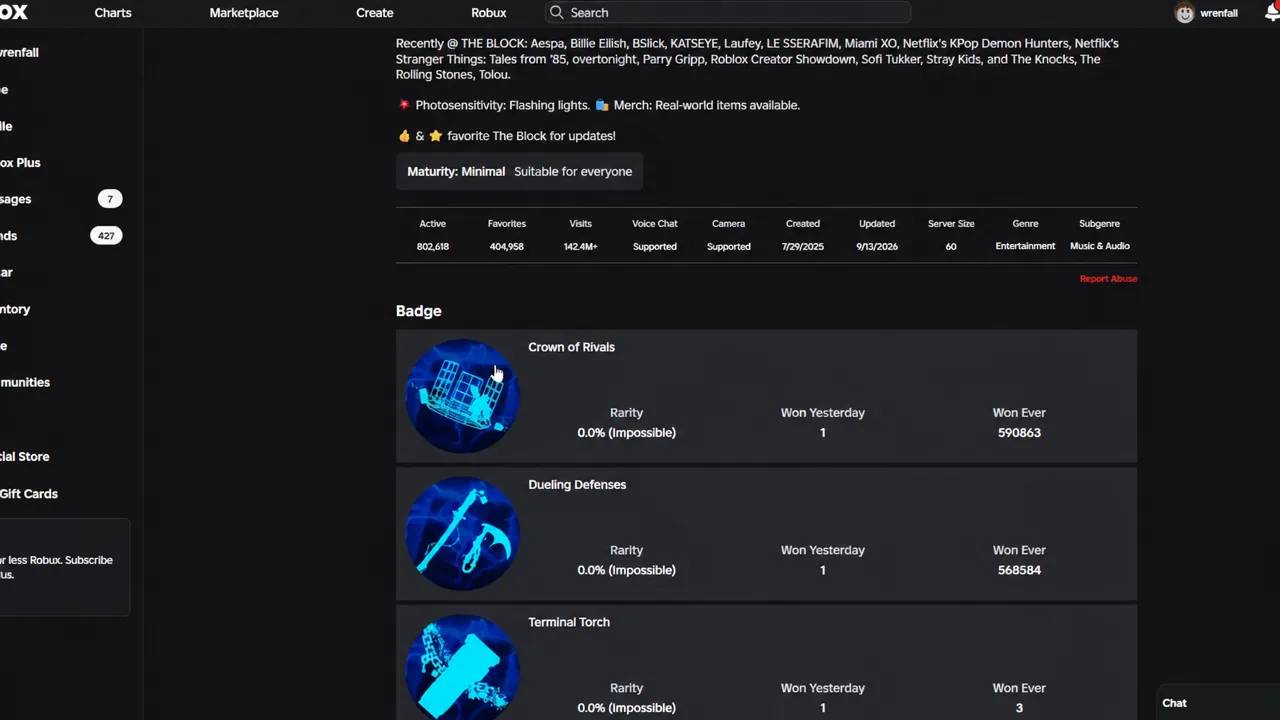Click the Merch: Real-world items available text
1280x720 pixels.
(707, 105)
